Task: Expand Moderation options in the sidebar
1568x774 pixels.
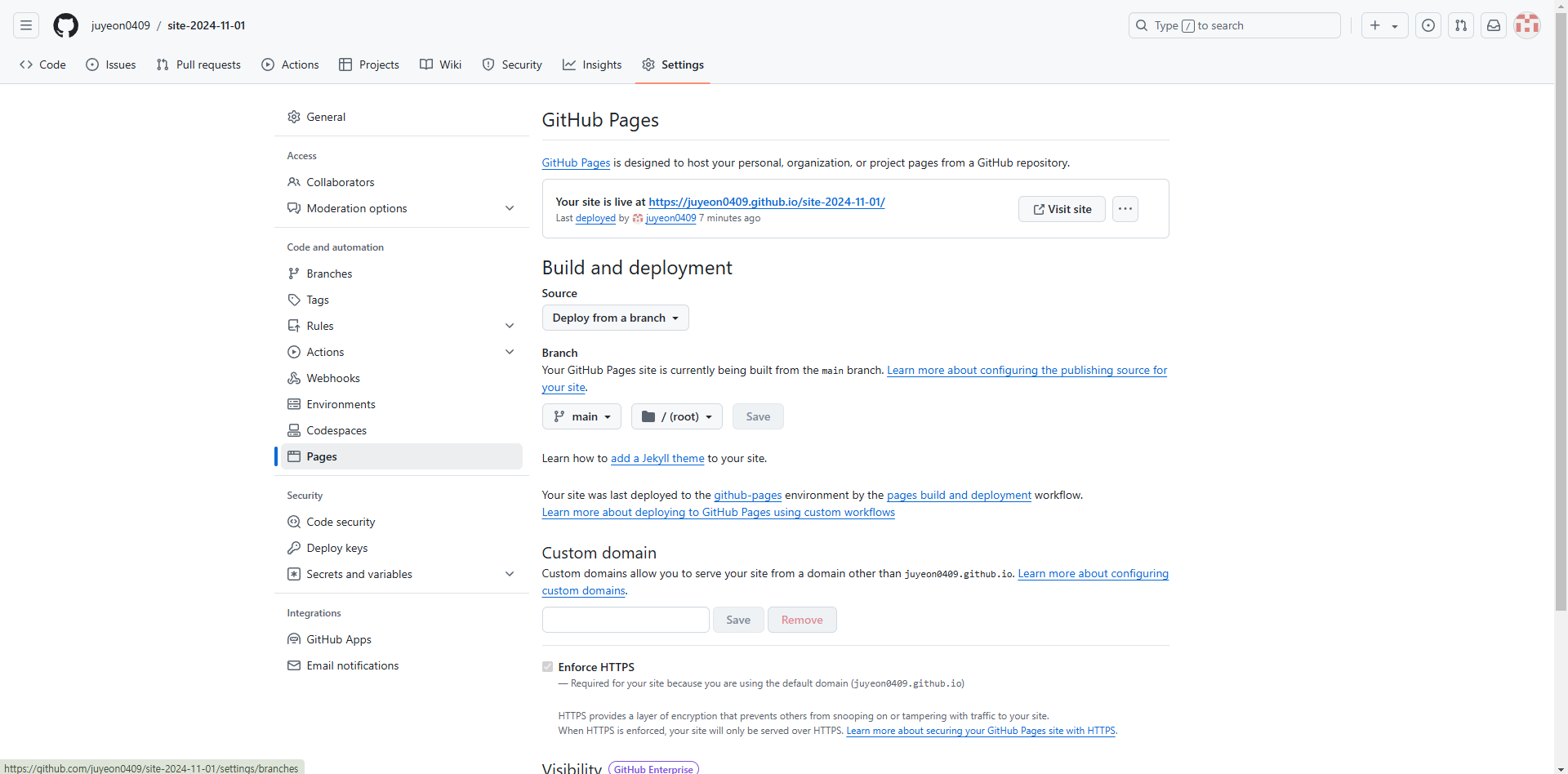Action: [x=510, y=208]
